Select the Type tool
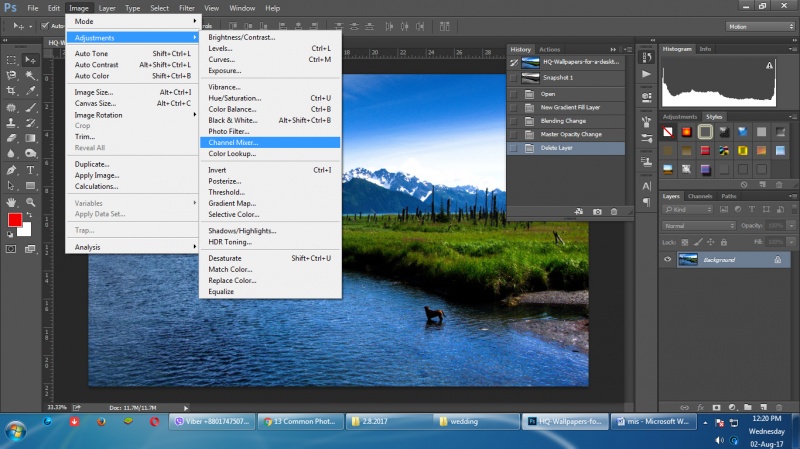The width and height of the screenshot is (800, 449). 31,170
